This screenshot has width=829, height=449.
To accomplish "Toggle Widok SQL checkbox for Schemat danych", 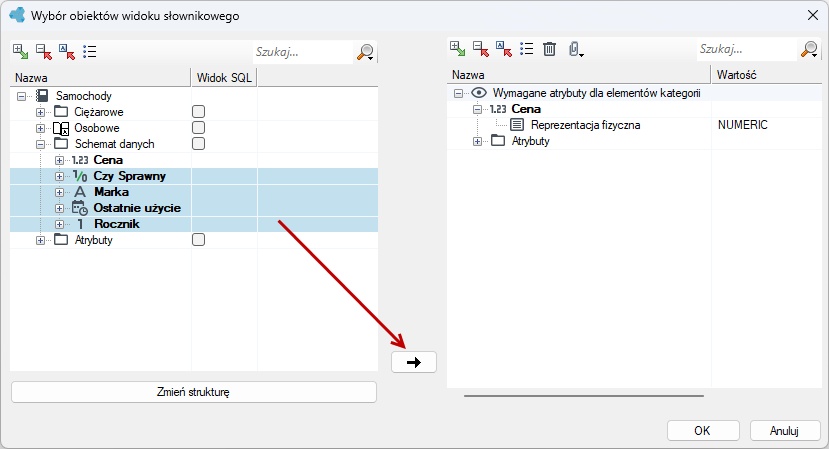I will tap(198, 144).
